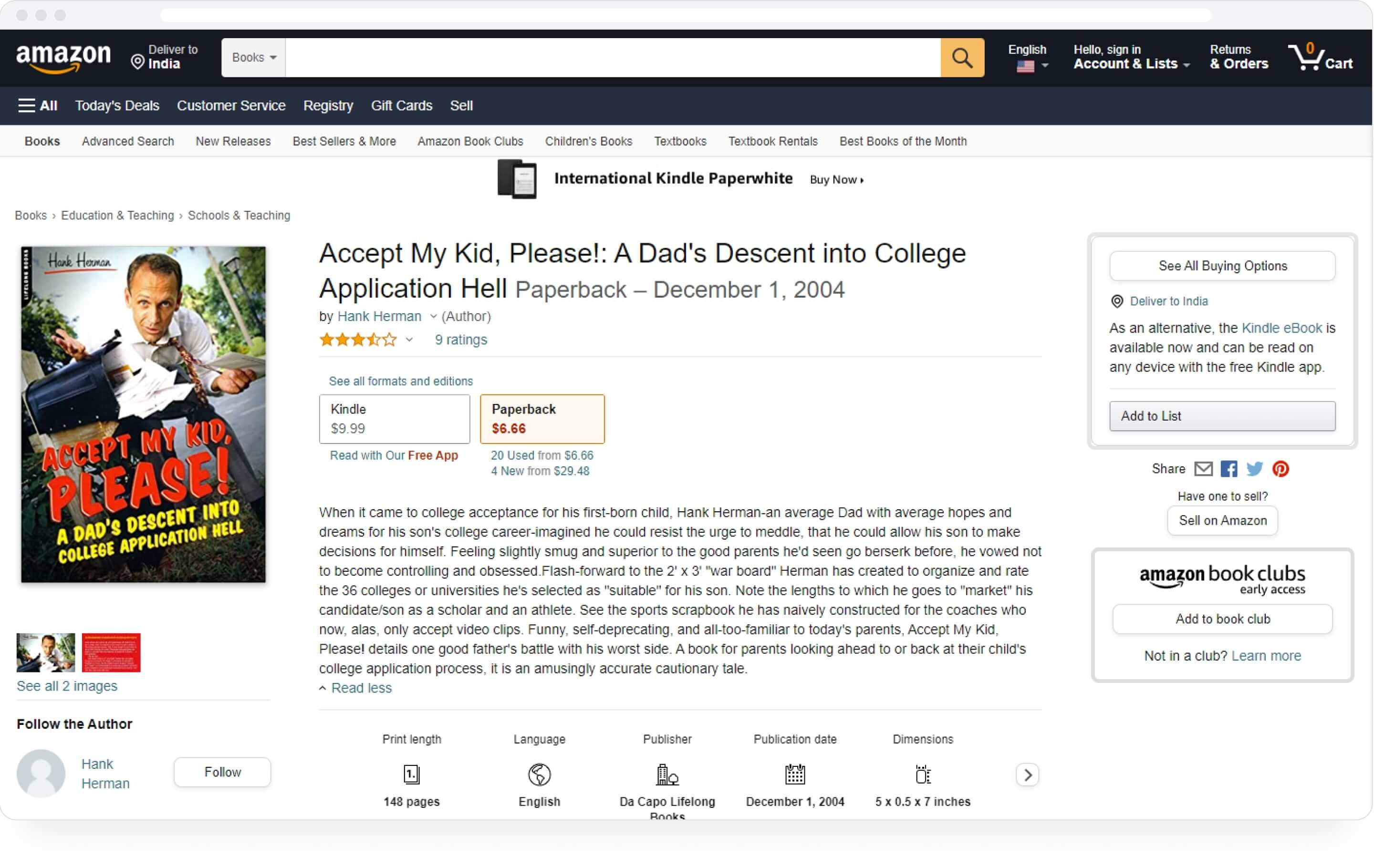Open the Add to List dropdown
Viewport: 1374px width, 868px height.
(x=1222, y=416)
